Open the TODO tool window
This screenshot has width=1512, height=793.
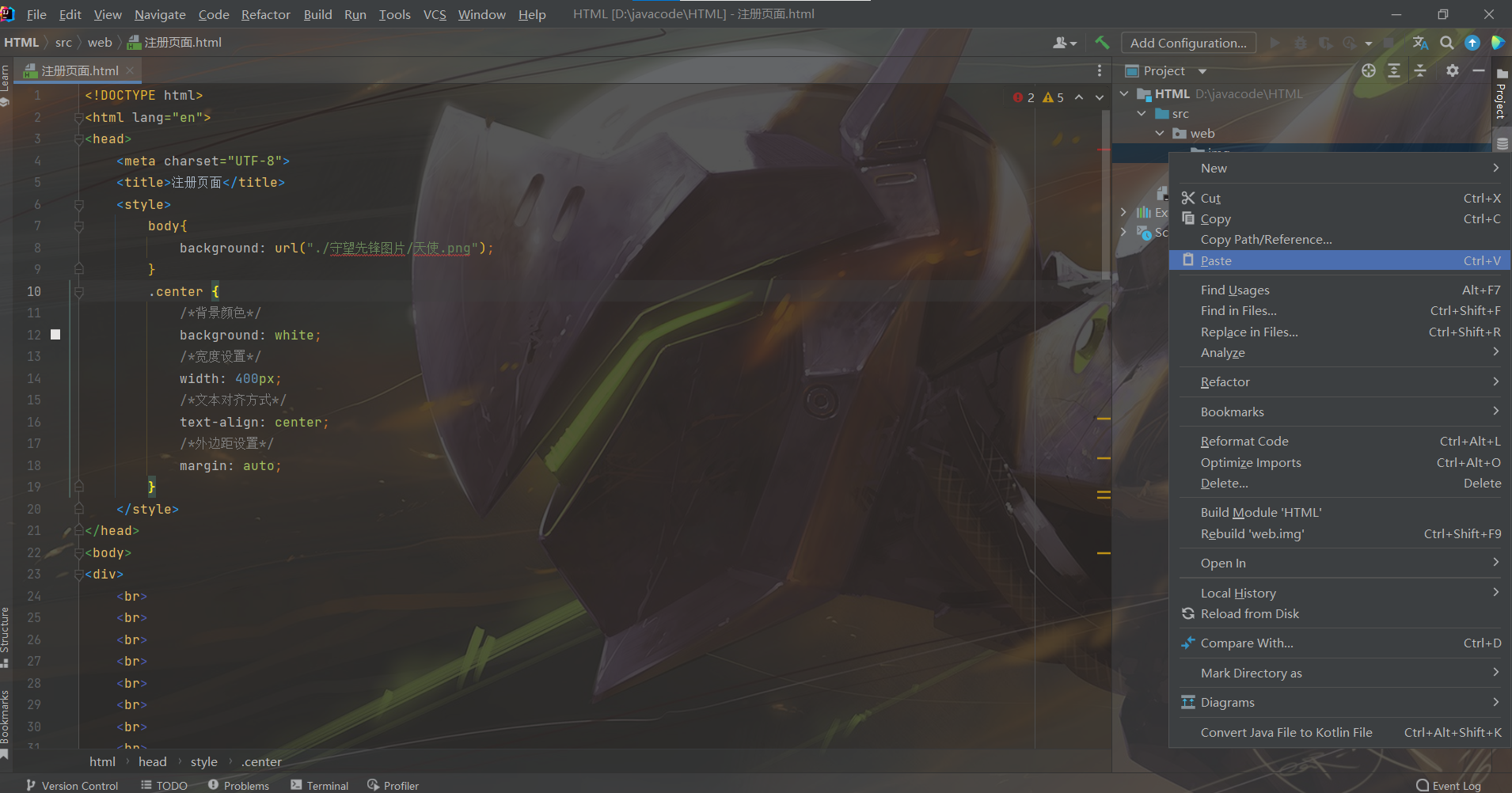click(164, 785)
